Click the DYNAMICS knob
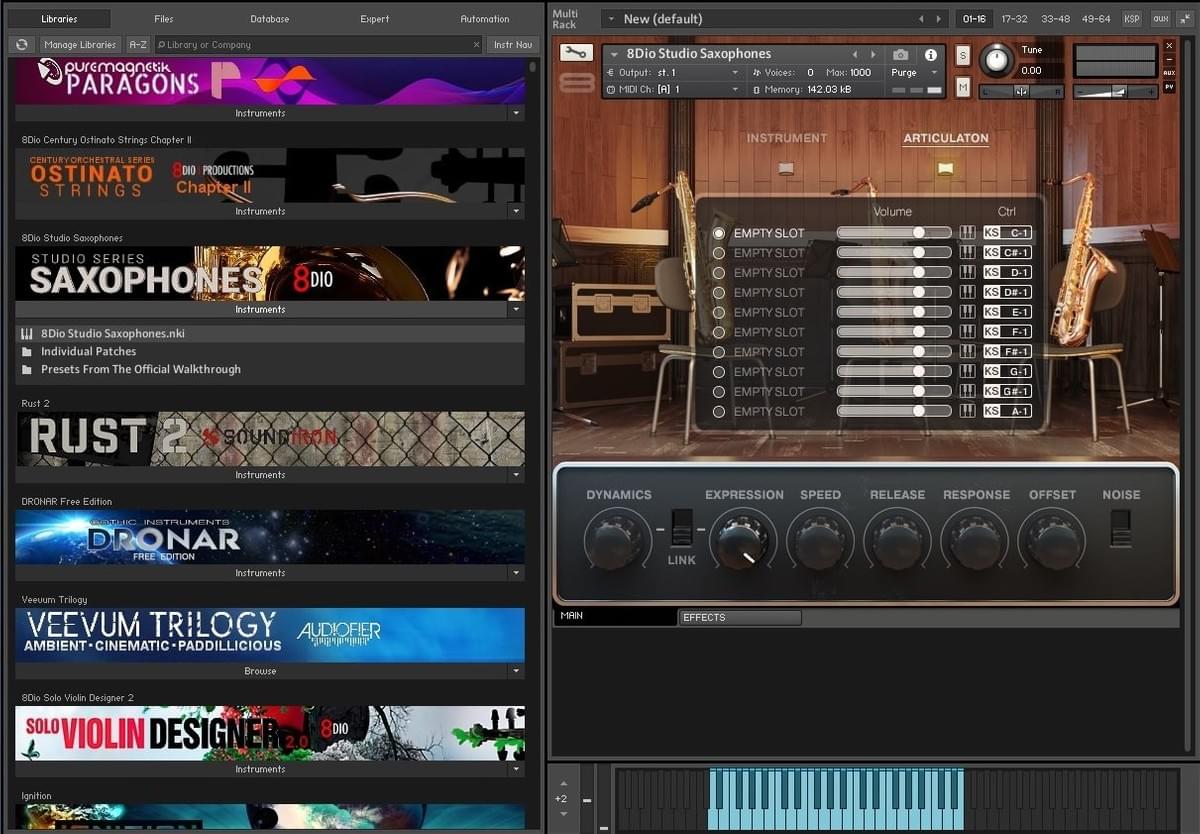 point(616,540)
